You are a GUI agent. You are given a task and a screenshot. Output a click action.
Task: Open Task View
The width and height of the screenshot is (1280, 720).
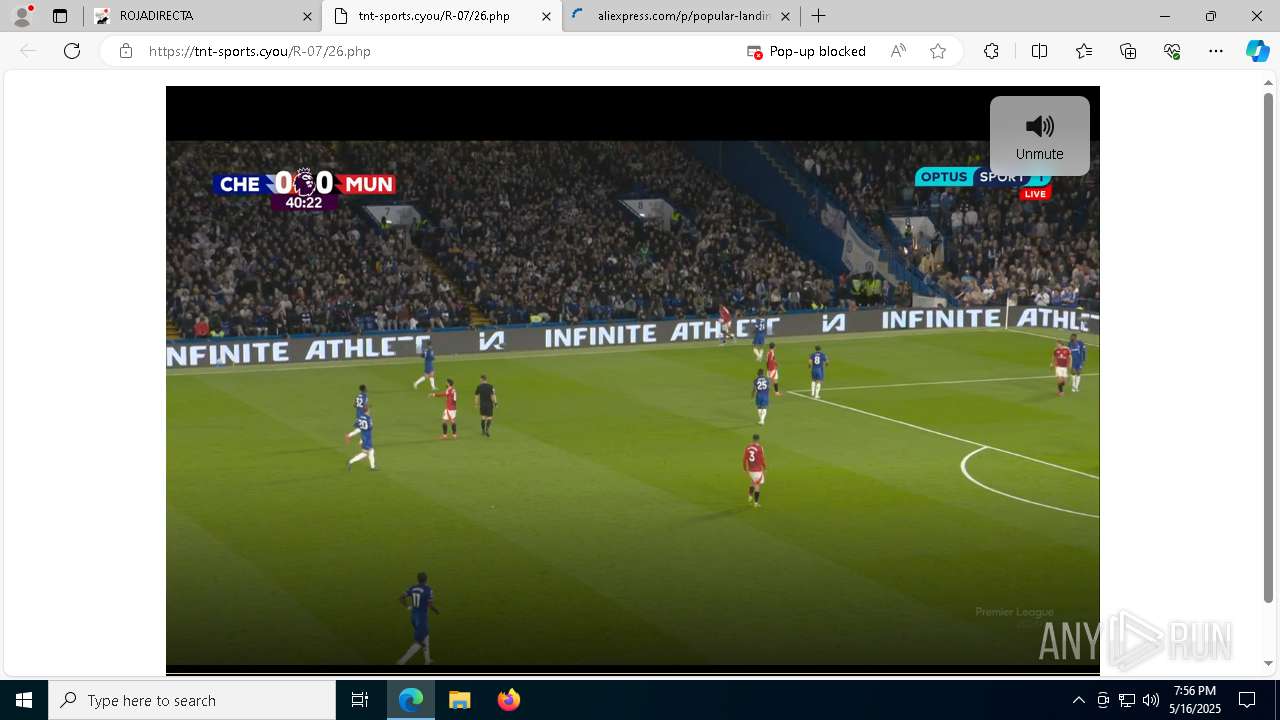[x=360, y=700]
